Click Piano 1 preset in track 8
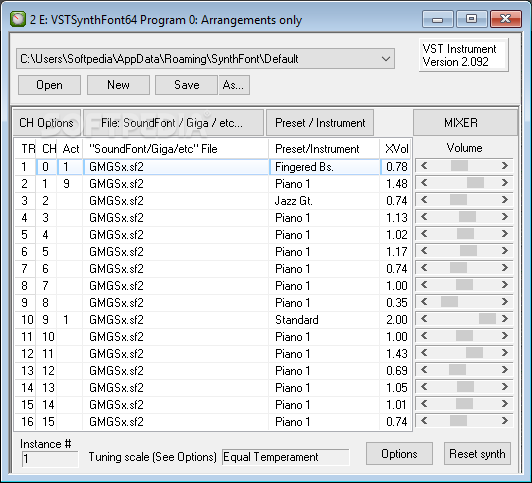532x483 pixels. click(324, 286)
